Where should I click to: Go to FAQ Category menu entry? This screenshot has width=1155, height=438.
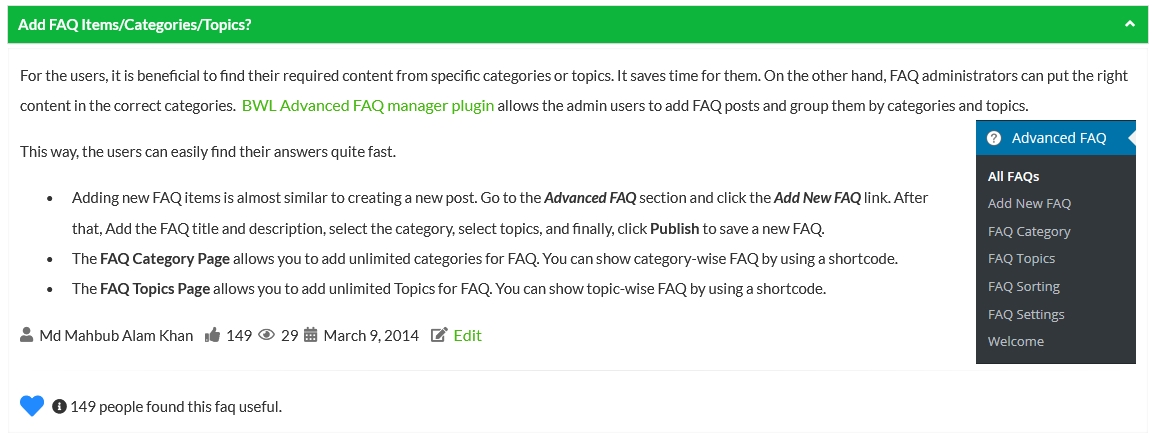pyautogui.click(x=1029, y=231)
